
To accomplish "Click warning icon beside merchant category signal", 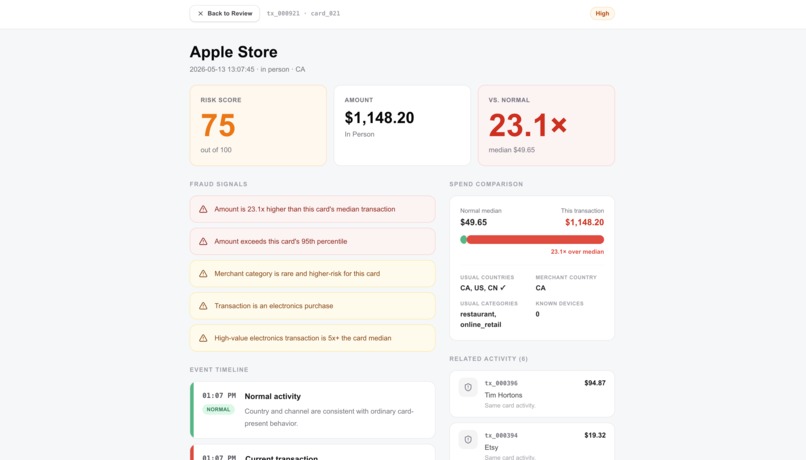I will pyautogui.click(x=203, y=274).
